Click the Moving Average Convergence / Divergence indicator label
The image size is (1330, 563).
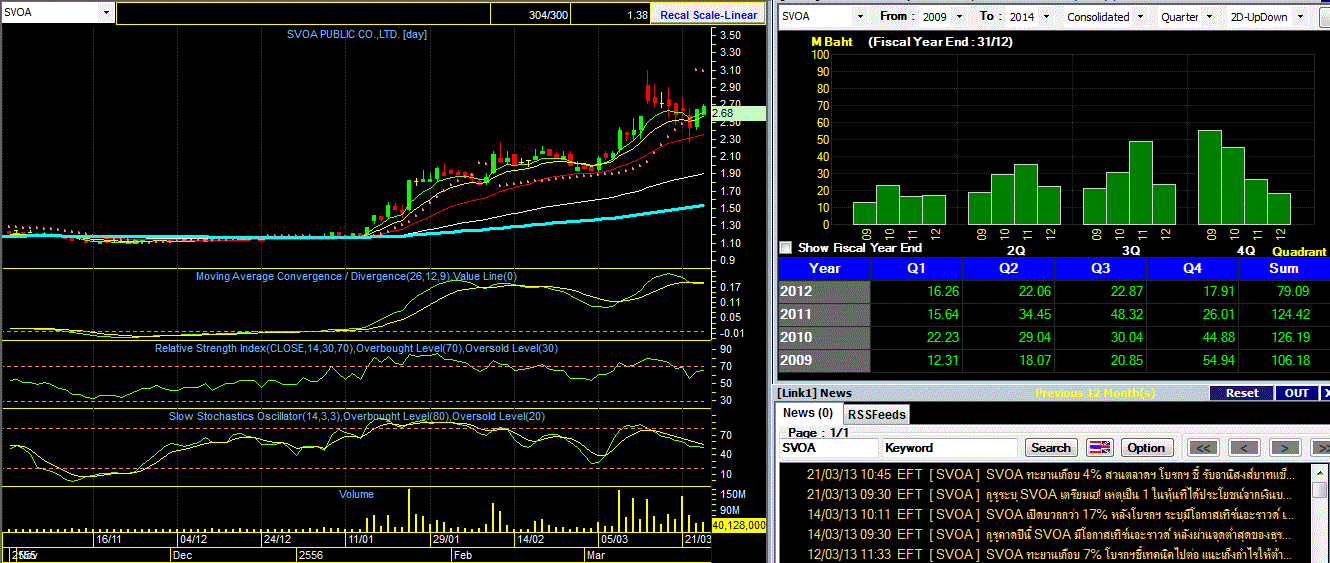[x=357, y=276]
